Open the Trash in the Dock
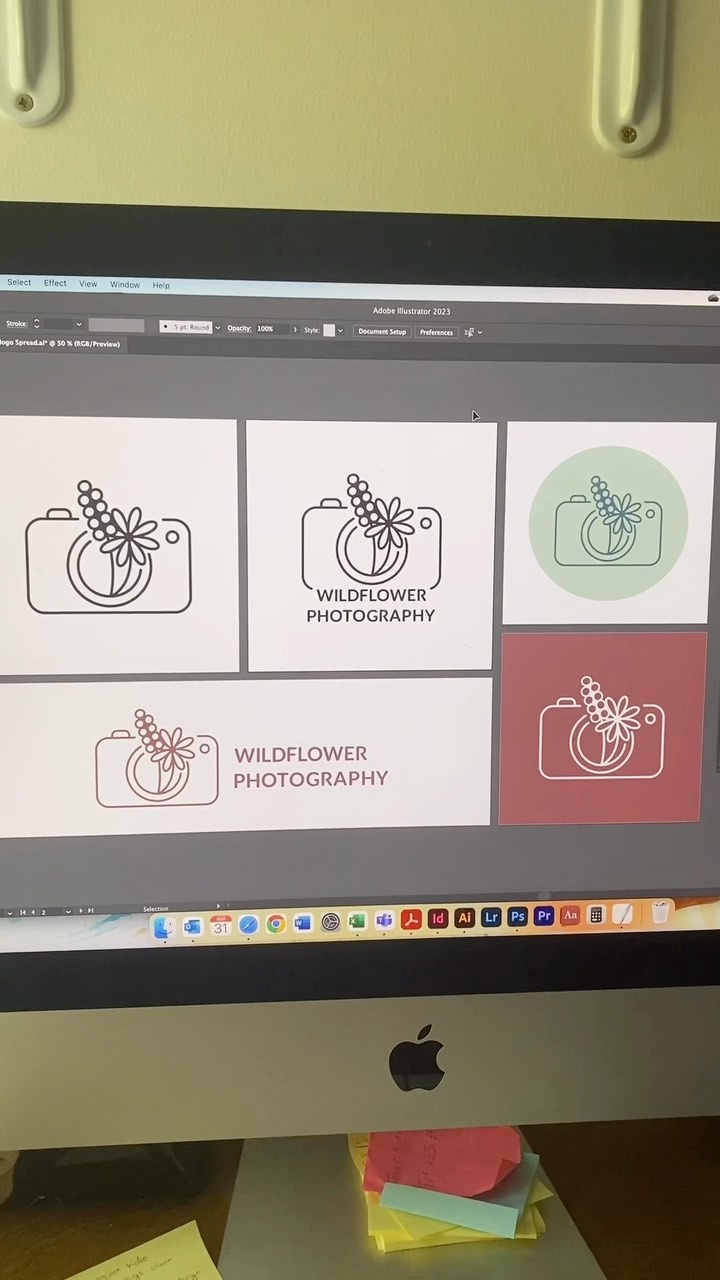Viewport: 720px width, 1280px height. click(x=660, y=912)
